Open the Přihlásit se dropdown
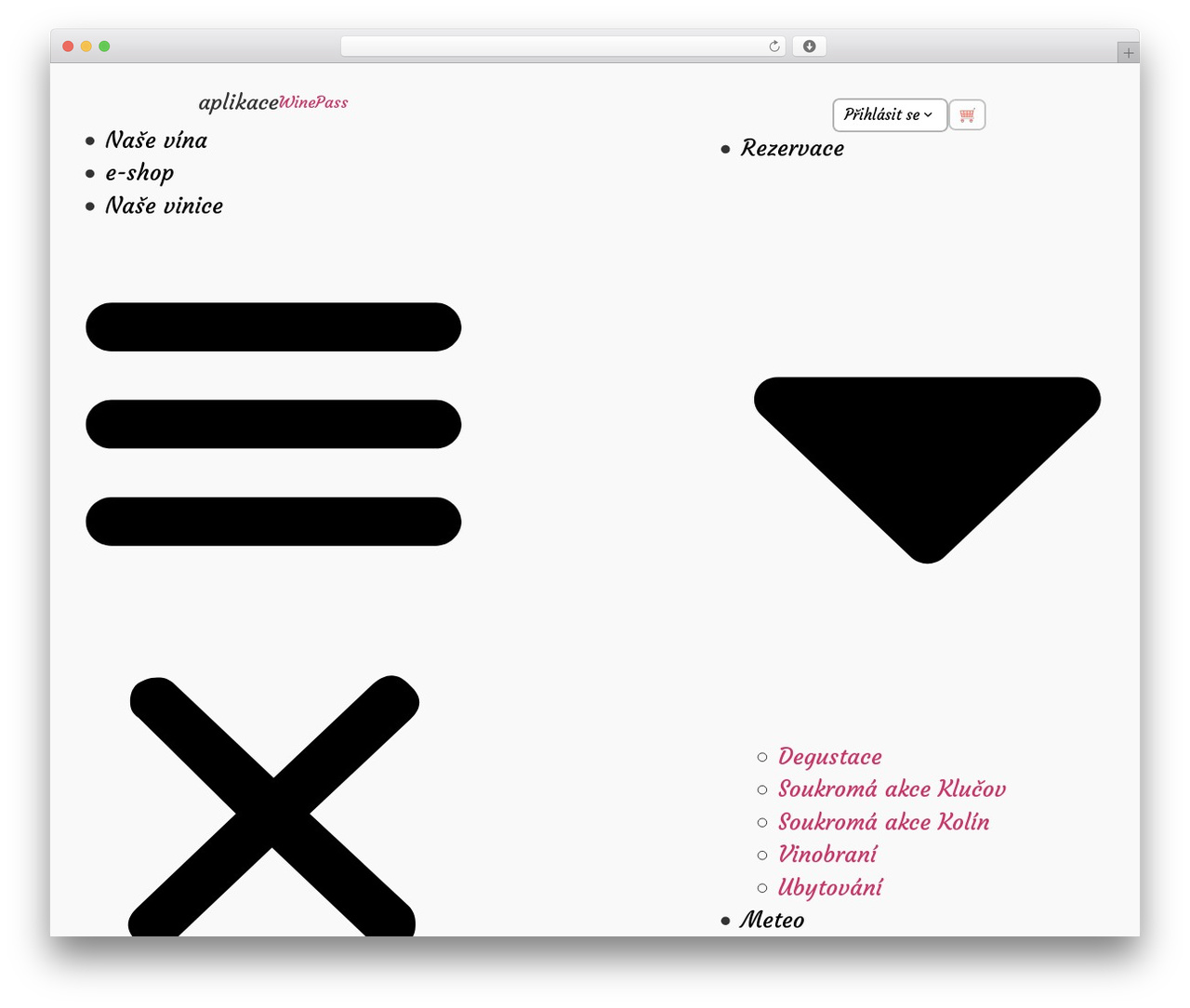The height and width of the screenshot is (1008, 1190). 890,115
